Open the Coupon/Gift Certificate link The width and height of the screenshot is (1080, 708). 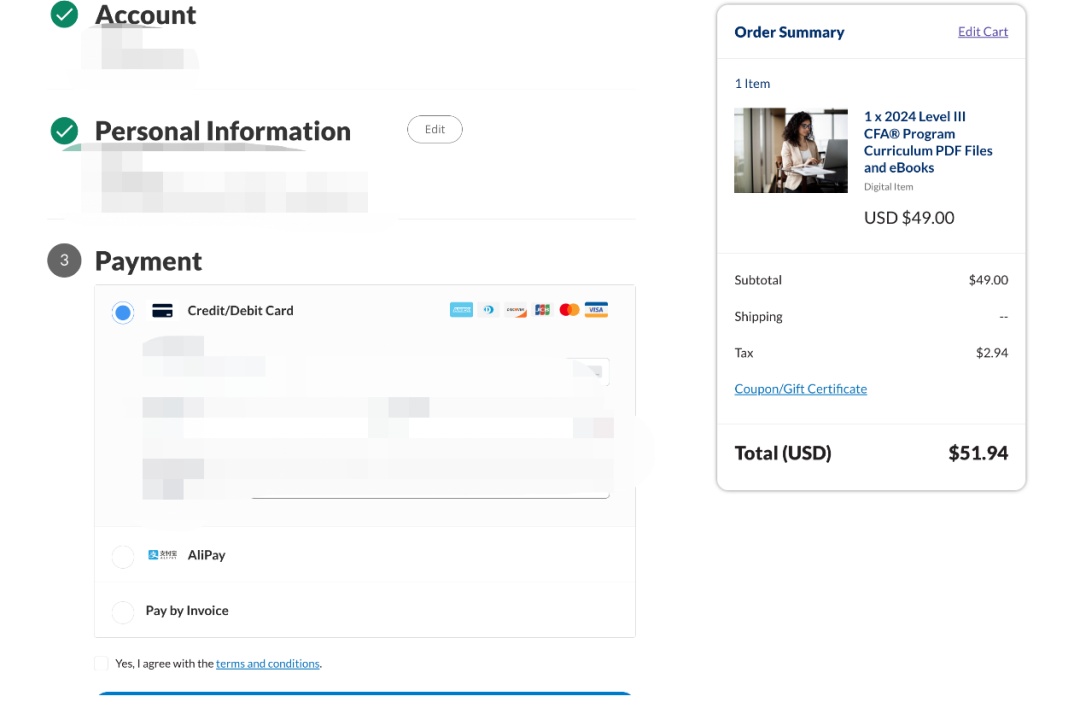pos(800,389)
